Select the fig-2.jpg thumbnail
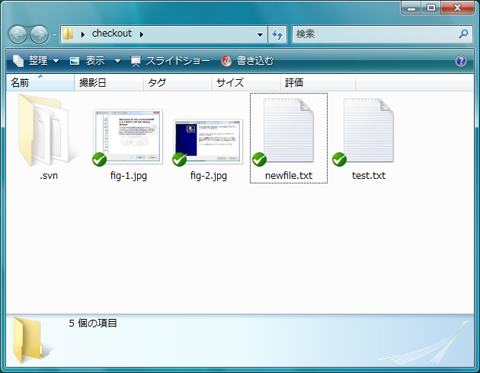Screen dimensions: 480x373 (208, 142)
